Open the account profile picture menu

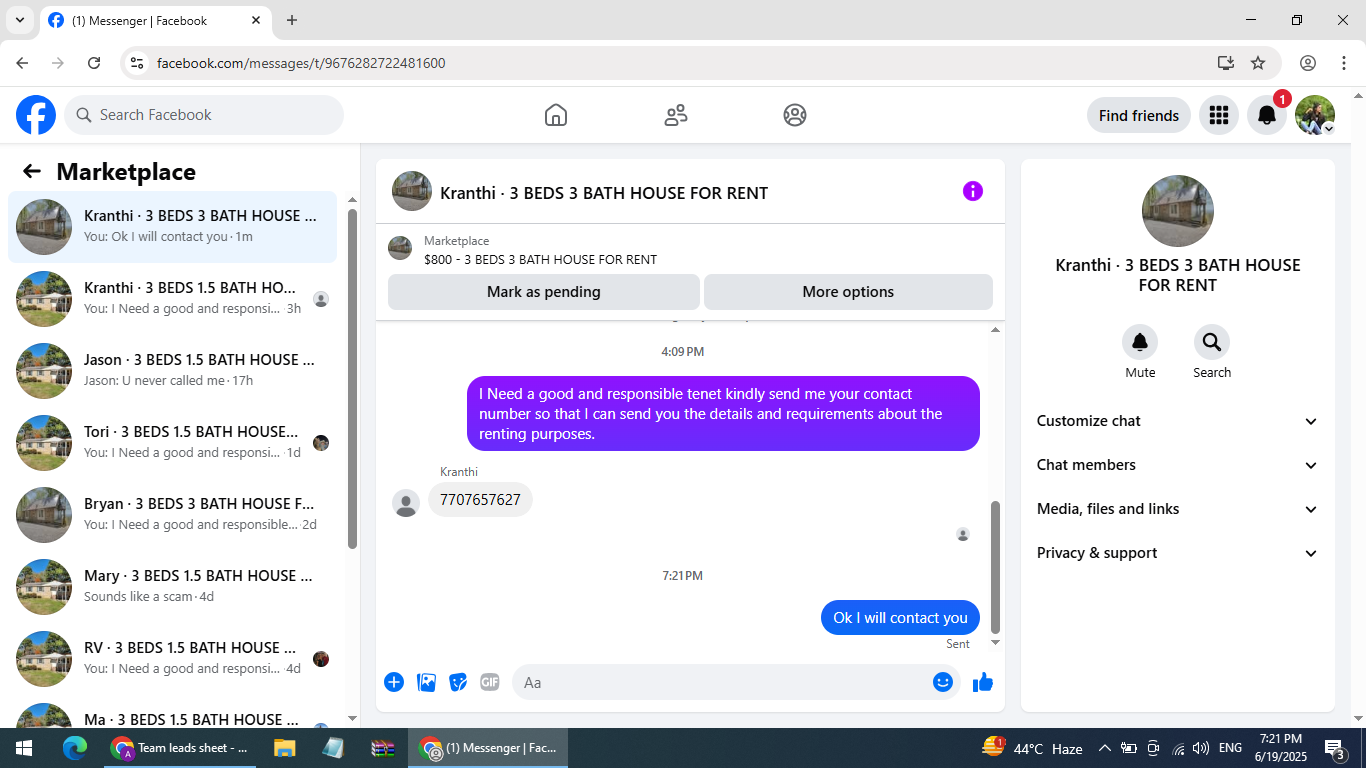pyautogui.click(x=1315, y=115)
